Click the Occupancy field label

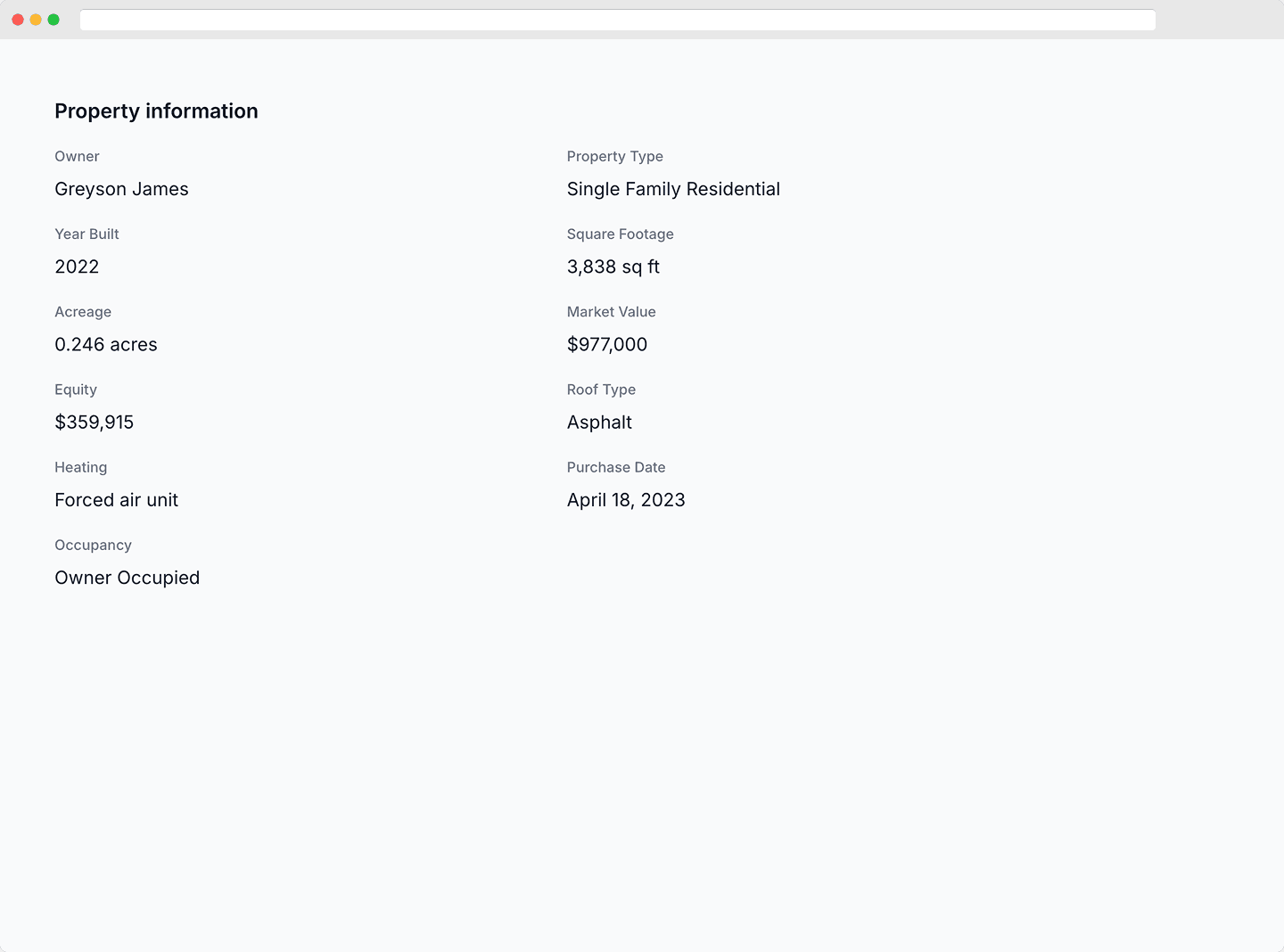[93, 545]
